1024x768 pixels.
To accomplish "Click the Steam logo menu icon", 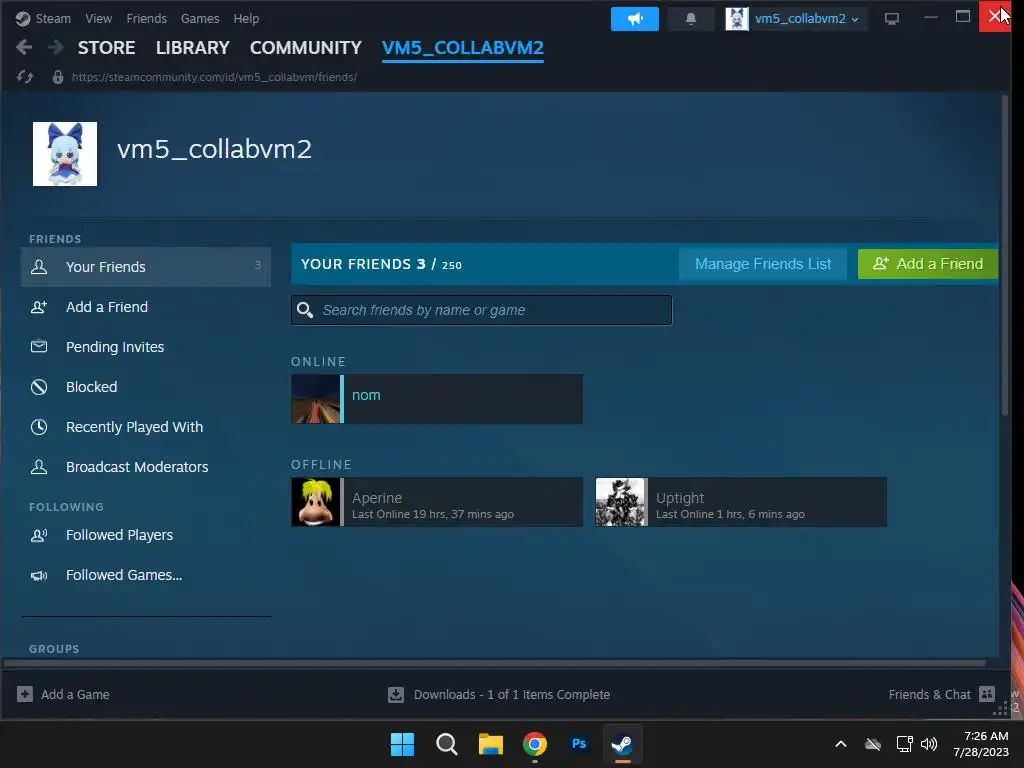I will (x=23, y=18).
